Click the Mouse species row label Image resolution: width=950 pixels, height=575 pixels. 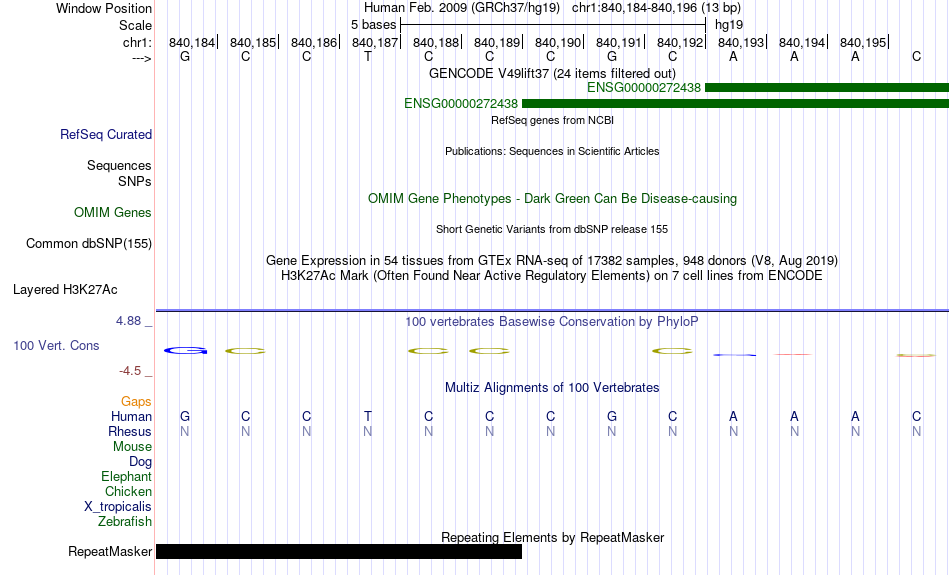pyautogui.click(x=132, y=447)
